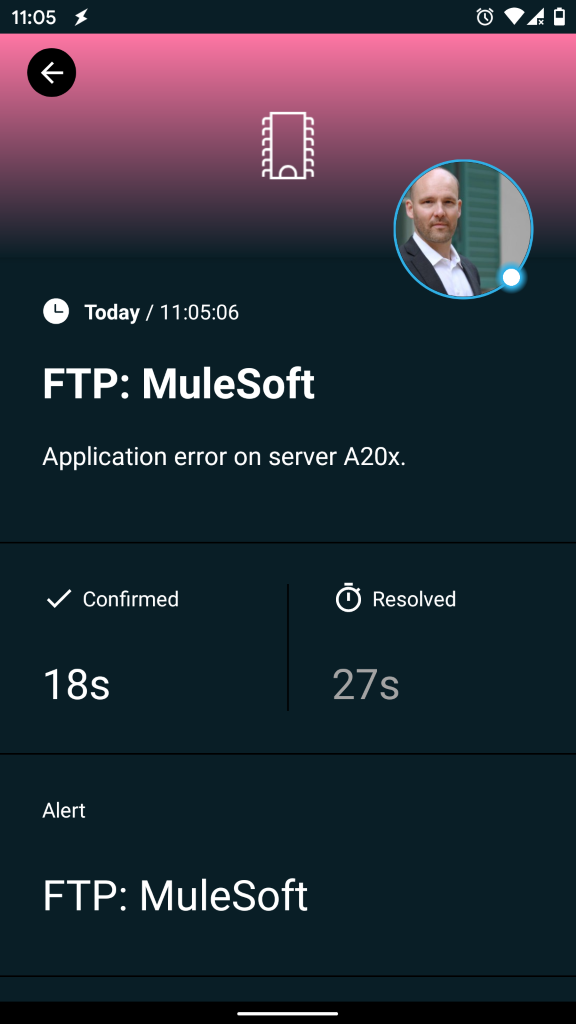
Task: Tap the home gesture bar at bottom
Action: click(288, 1014)
